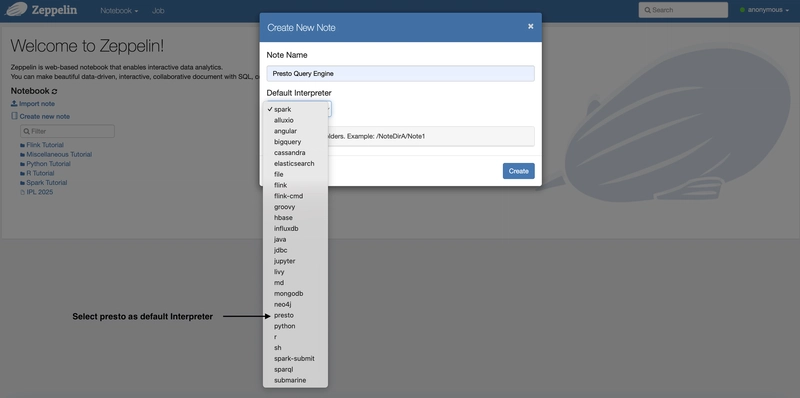Image resolution: width=800 pixels, height=398 pixels.
Task: Select jdbc interpreter option
Action: pos(295,250)
